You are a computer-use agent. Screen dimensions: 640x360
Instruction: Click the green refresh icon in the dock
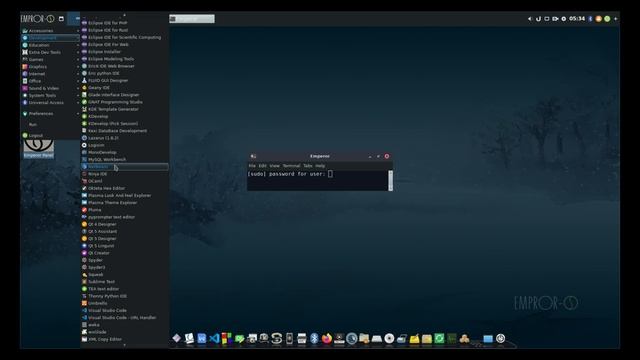pyautogui.click(x=439, y=338)
